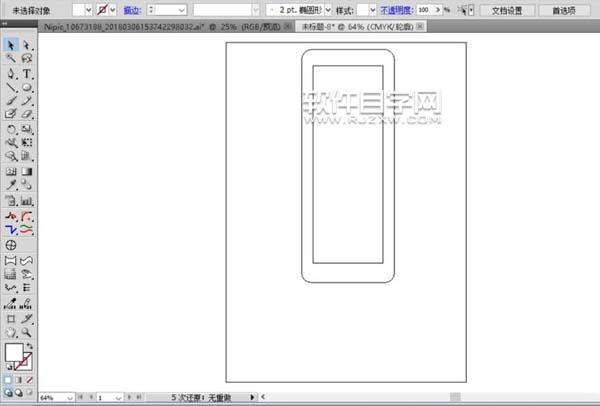Close the Nipic_10673188 document tab
Screen dimensions: 600x406
(x=289, y=26)
